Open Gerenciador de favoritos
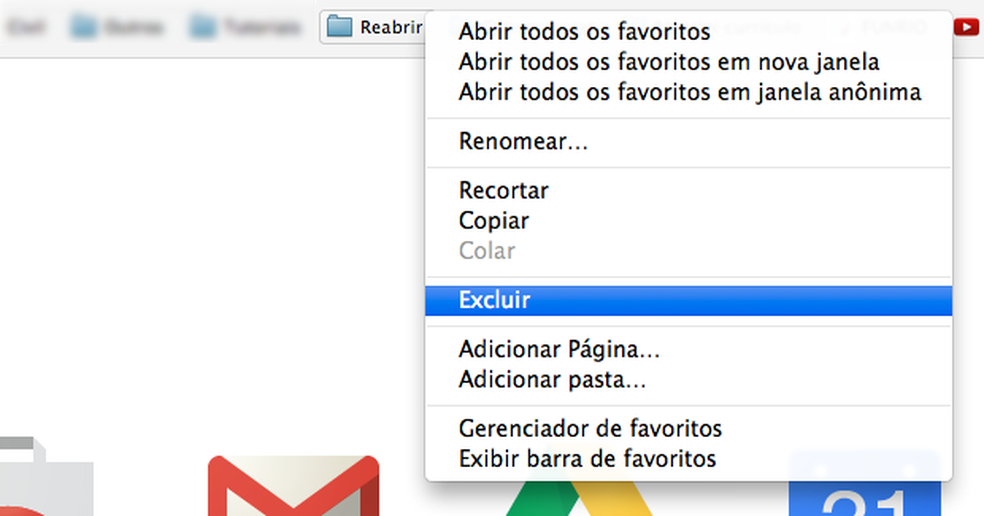The image size is (984, 516). (590, 429)
